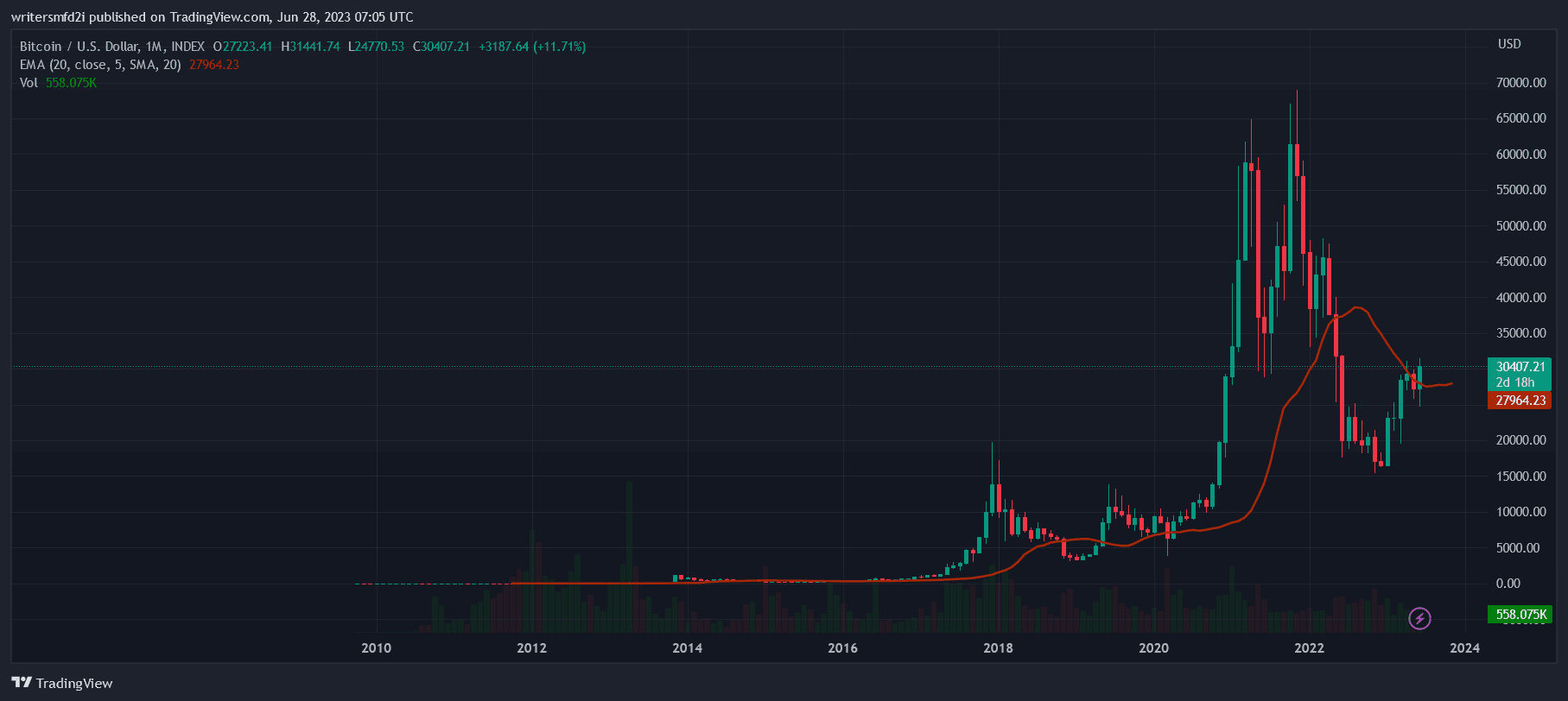Select the 2018 label on time axis
The height and width of the screenshot is (701, 1568).
coord(998,648)
